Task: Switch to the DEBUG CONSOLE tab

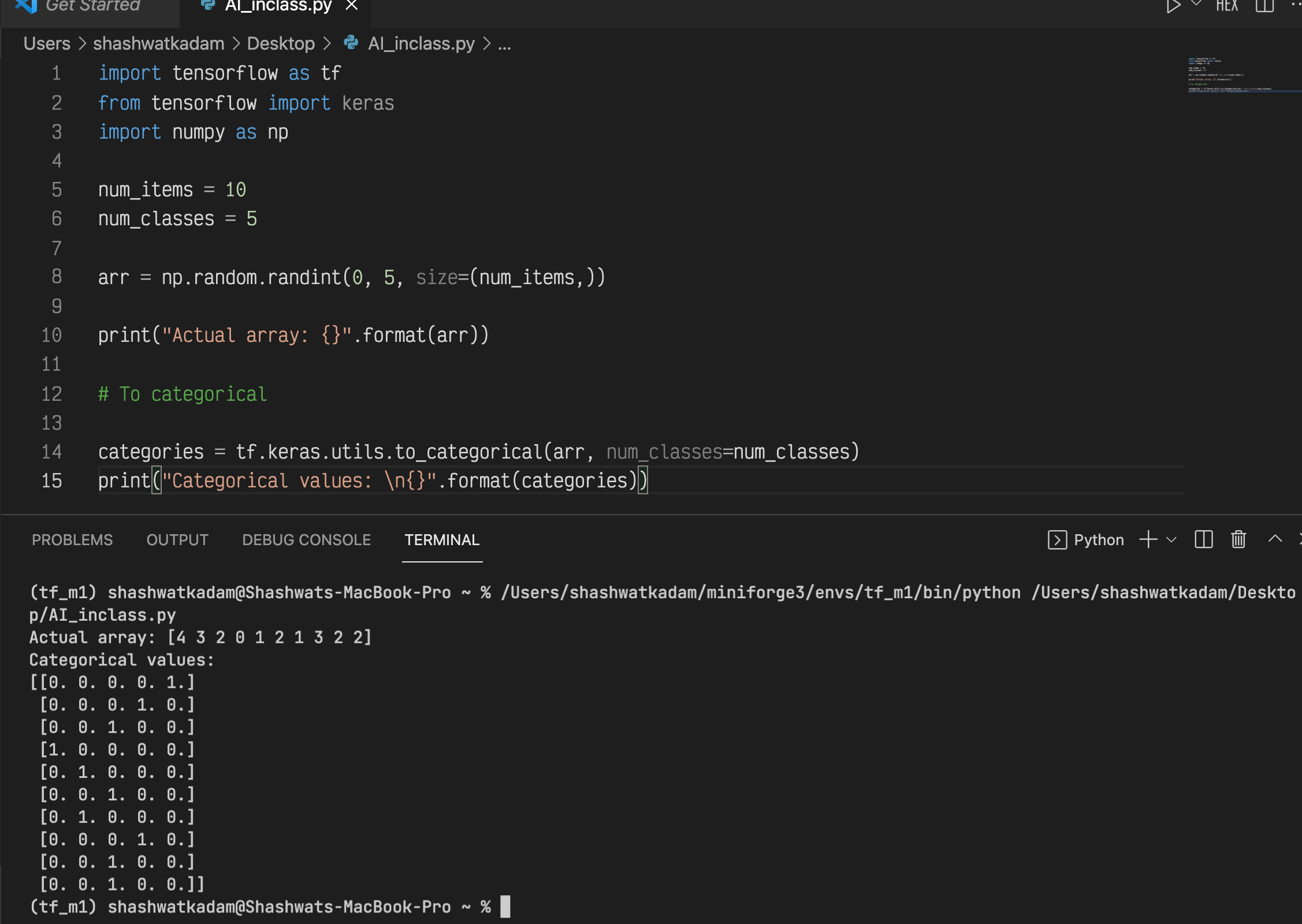Action: 306,540
